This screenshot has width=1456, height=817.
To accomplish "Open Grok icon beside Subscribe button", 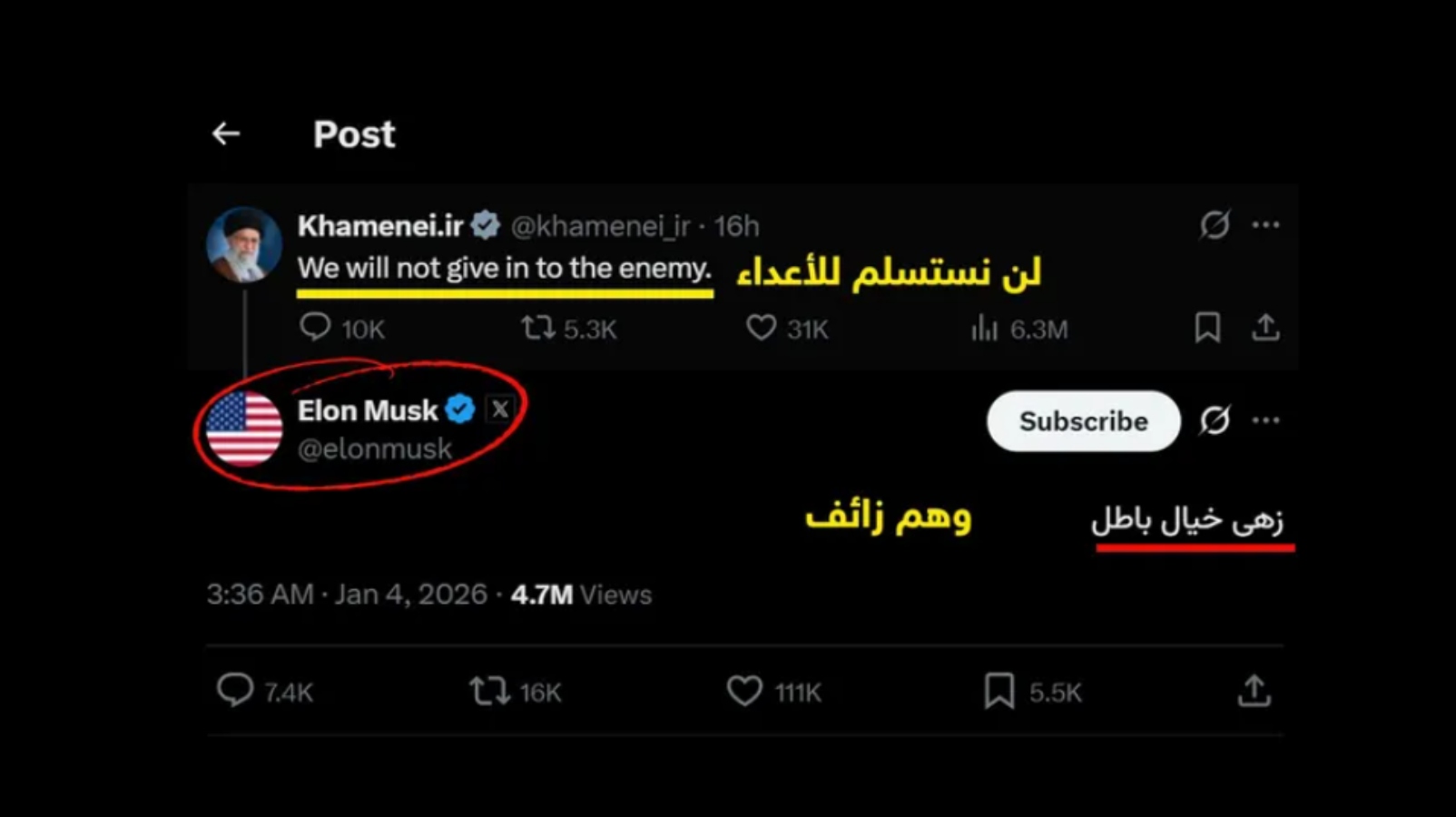I will pos(1215,420).
